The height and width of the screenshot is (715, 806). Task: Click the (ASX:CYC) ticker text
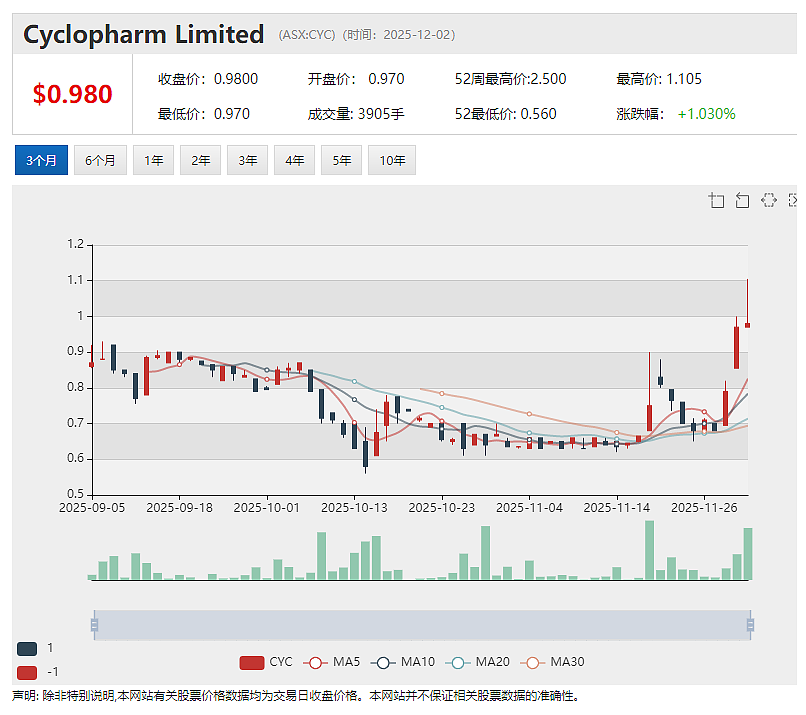coord(307,35)
